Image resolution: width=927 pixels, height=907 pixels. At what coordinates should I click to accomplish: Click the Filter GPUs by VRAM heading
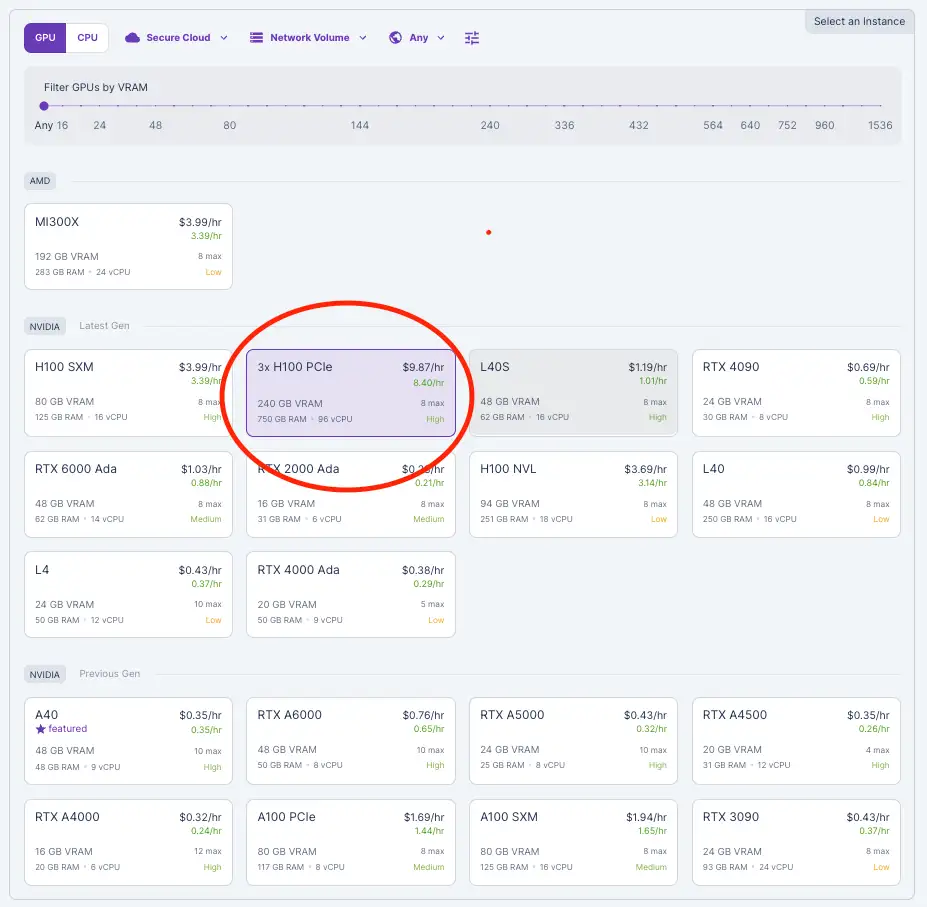coord(96,88)
